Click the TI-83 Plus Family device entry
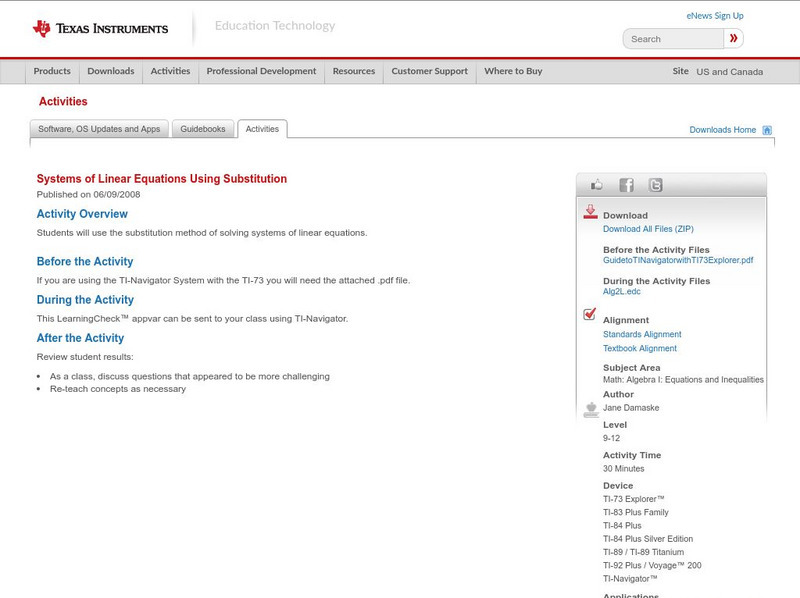The width and height of the screenshot is (800, 598). coord(636,512)
